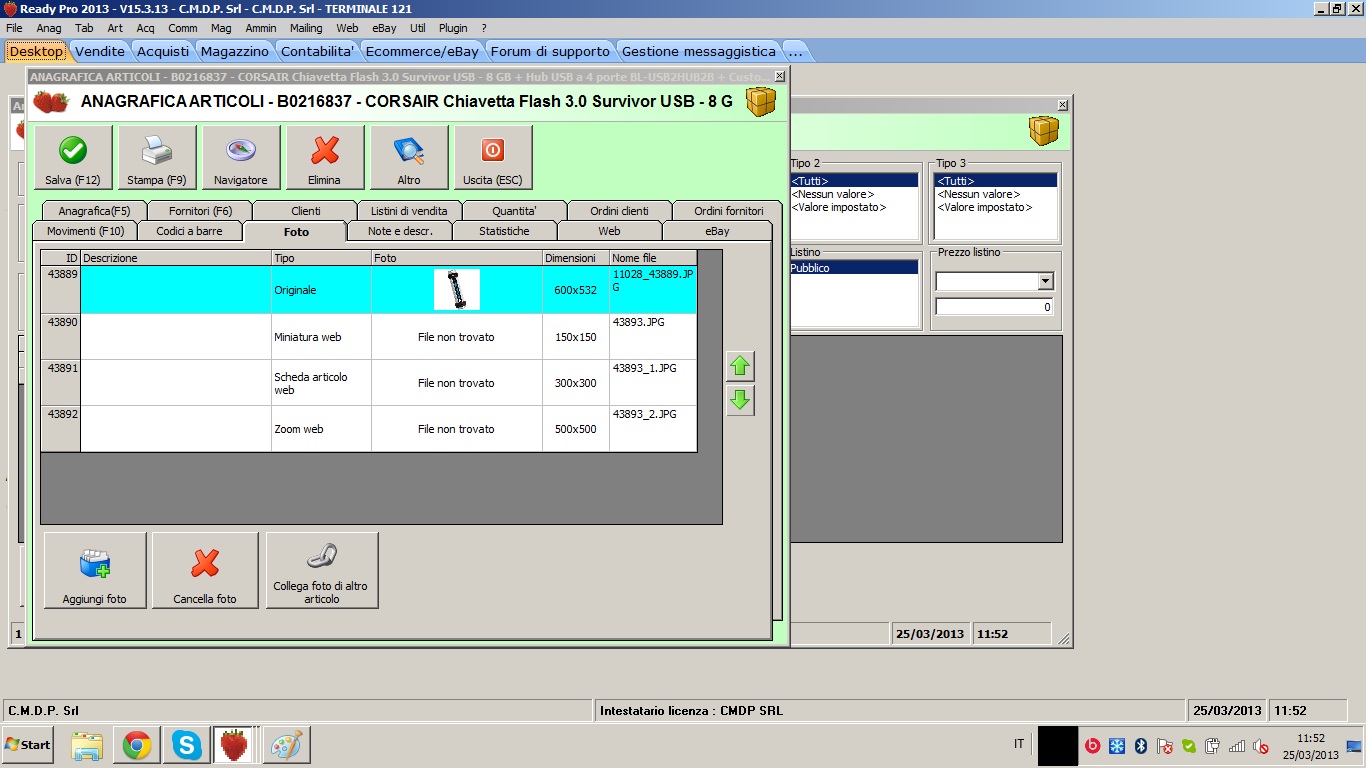
Task: Delete the article with Elimina
Action: tap(325, 157)
